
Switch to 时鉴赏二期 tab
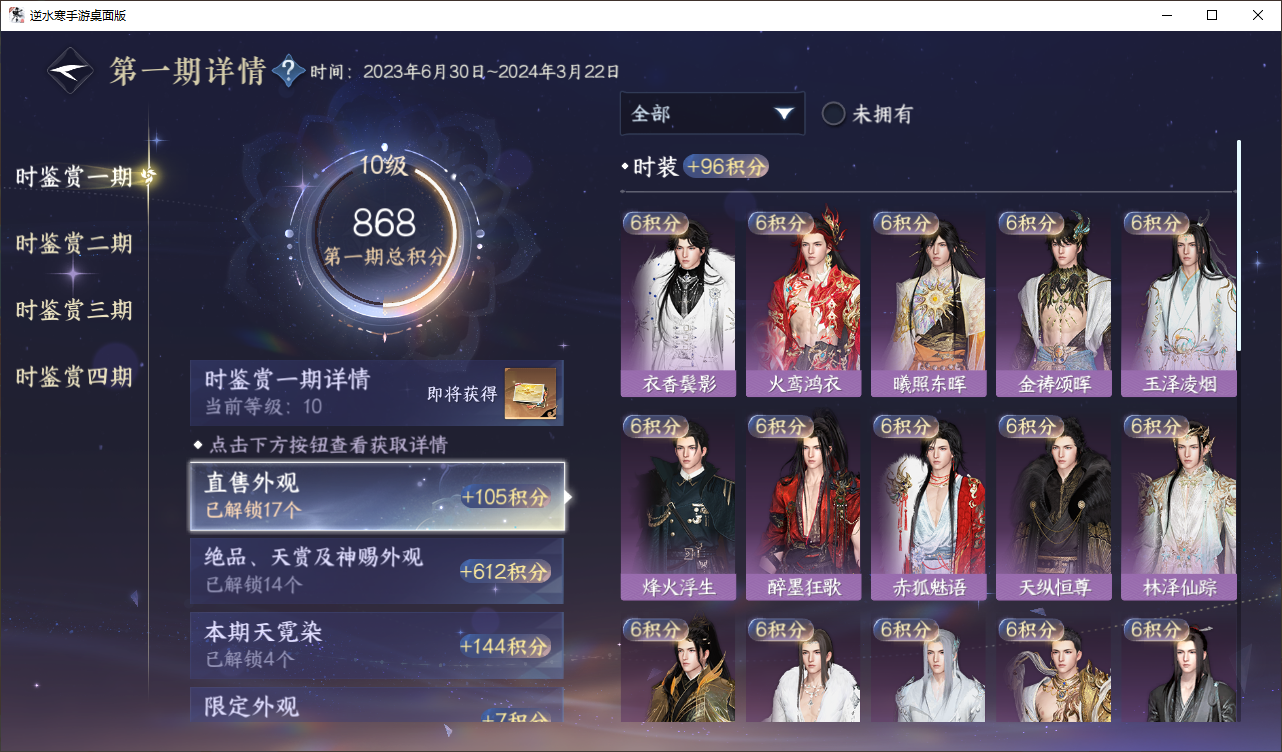74,244
